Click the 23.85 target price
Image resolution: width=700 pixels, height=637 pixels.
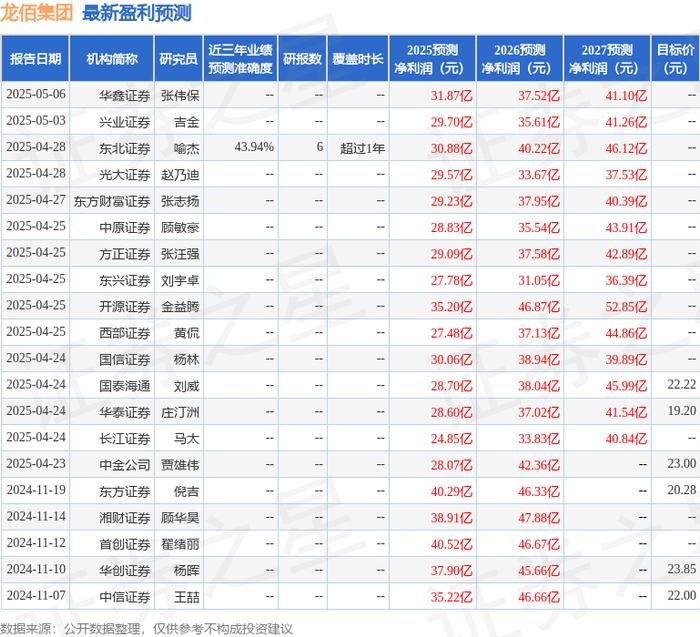pos(682,568)
